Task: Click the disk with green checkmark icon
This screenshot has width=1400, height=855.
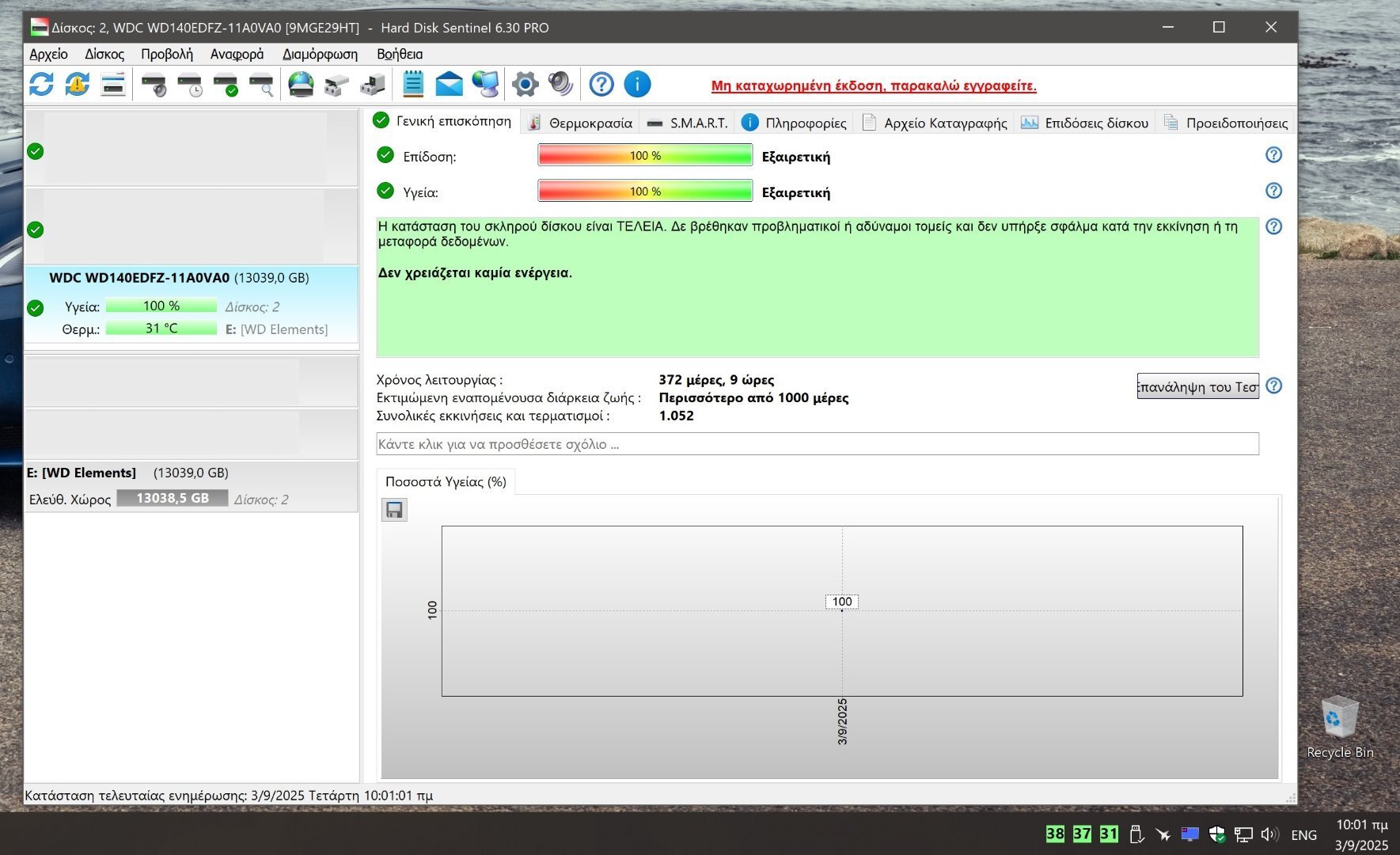Action: [226, 84]
